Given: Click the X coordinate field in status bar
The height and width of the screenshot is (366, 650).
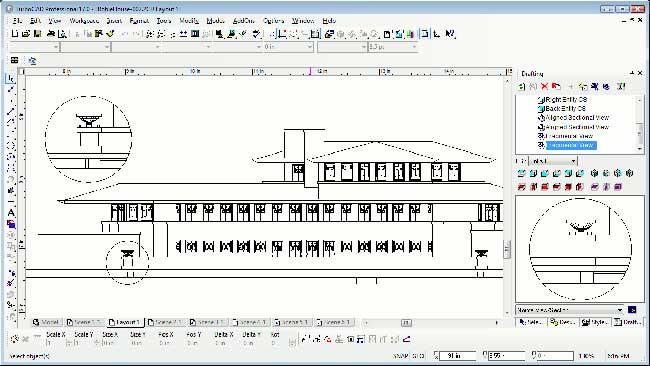Looking at the screenshot, I should pos(458,356).
